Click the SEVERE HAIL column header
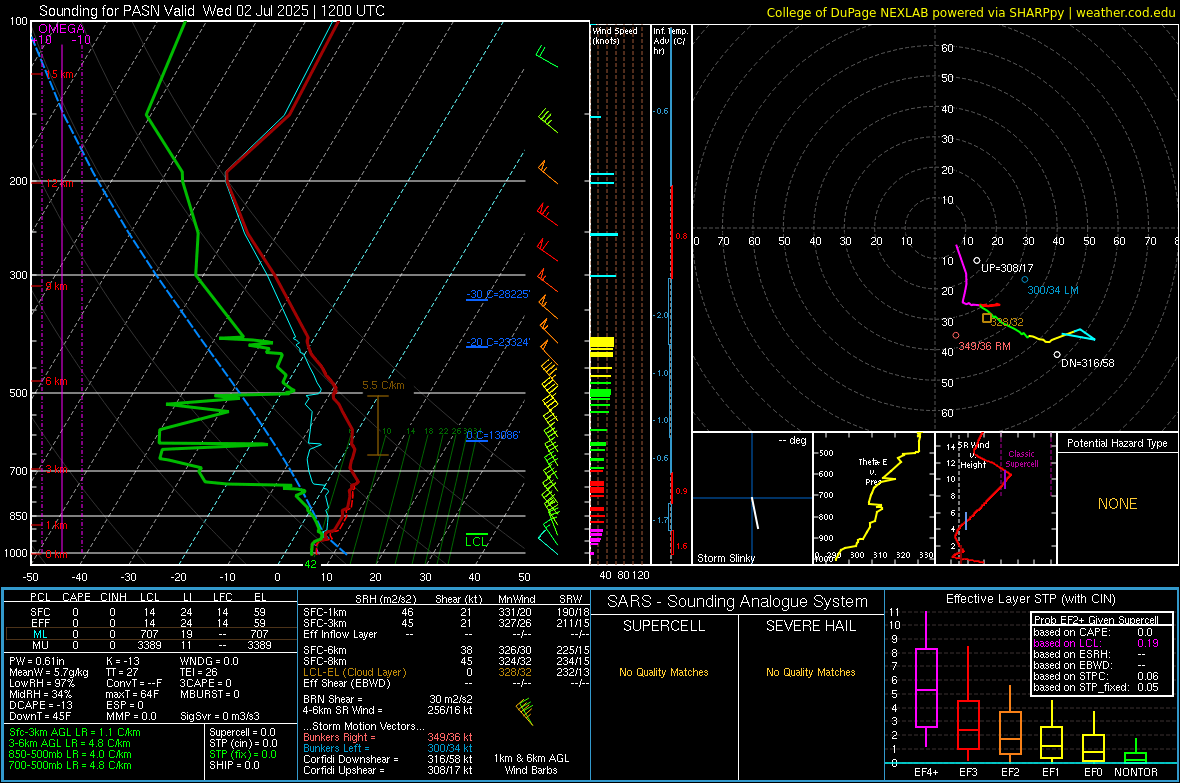Image resolution: width=1180 pixels, height=783 pixels. pos(810,626)
